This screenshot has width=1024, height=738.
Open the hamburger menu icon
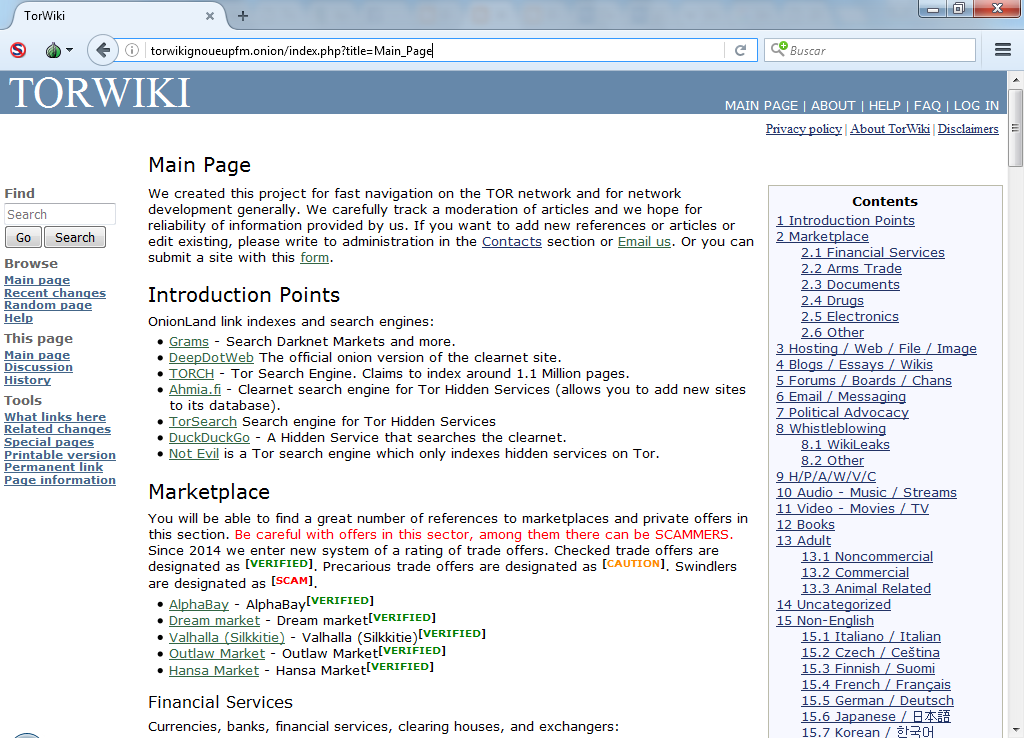click(x=1003, y=50)
